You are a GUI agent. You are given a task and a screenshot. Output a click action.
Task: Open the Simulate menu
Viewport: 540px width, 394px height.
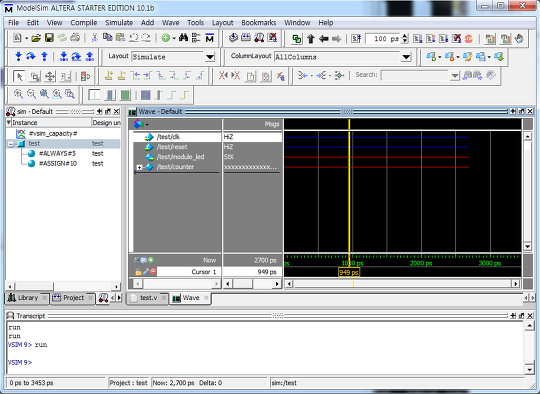[119, 23]
